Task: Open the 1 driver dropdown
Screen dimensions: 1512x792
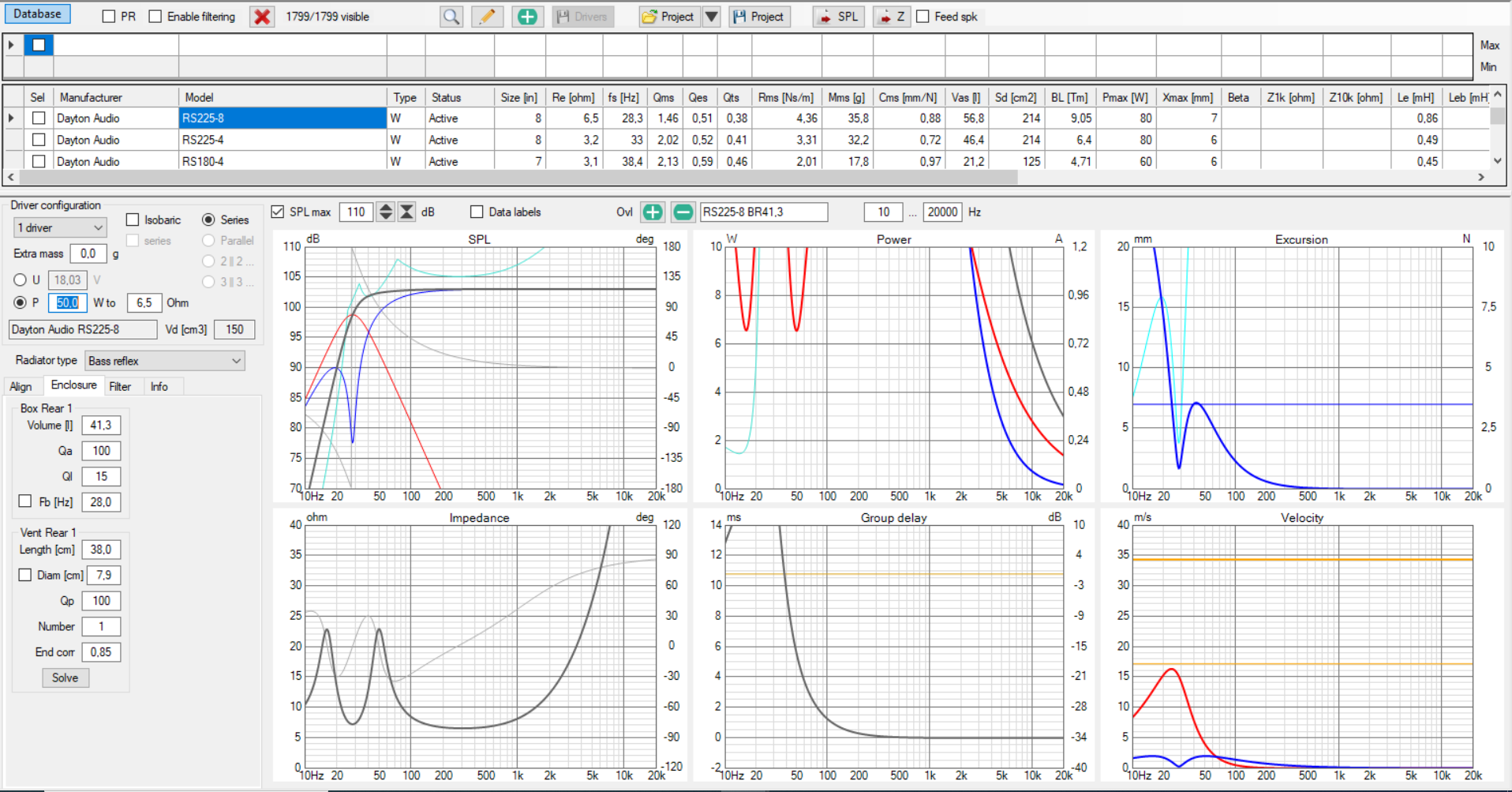Action: pyautogui.click(x=60, y=227)
